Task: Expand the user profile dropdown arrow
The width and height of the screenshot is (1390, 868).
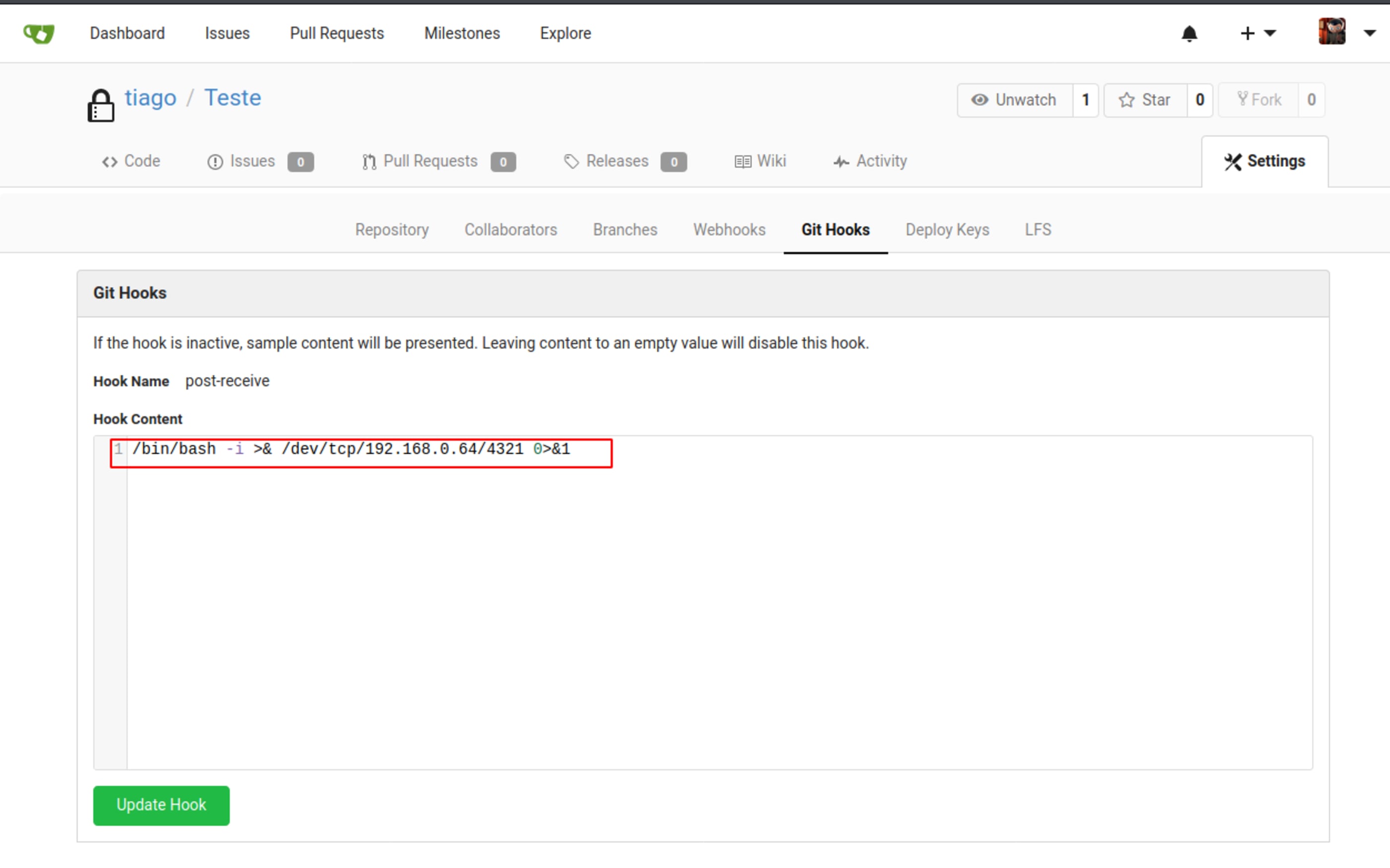Action: 1369,33
